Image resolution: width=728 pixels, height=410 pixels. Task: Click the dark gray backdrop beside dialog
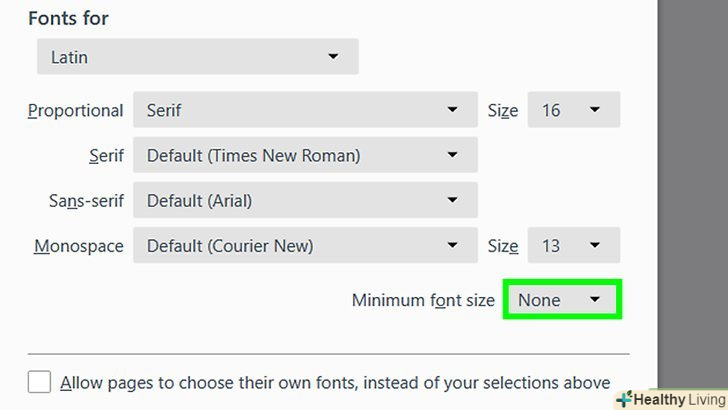point(692,200)
